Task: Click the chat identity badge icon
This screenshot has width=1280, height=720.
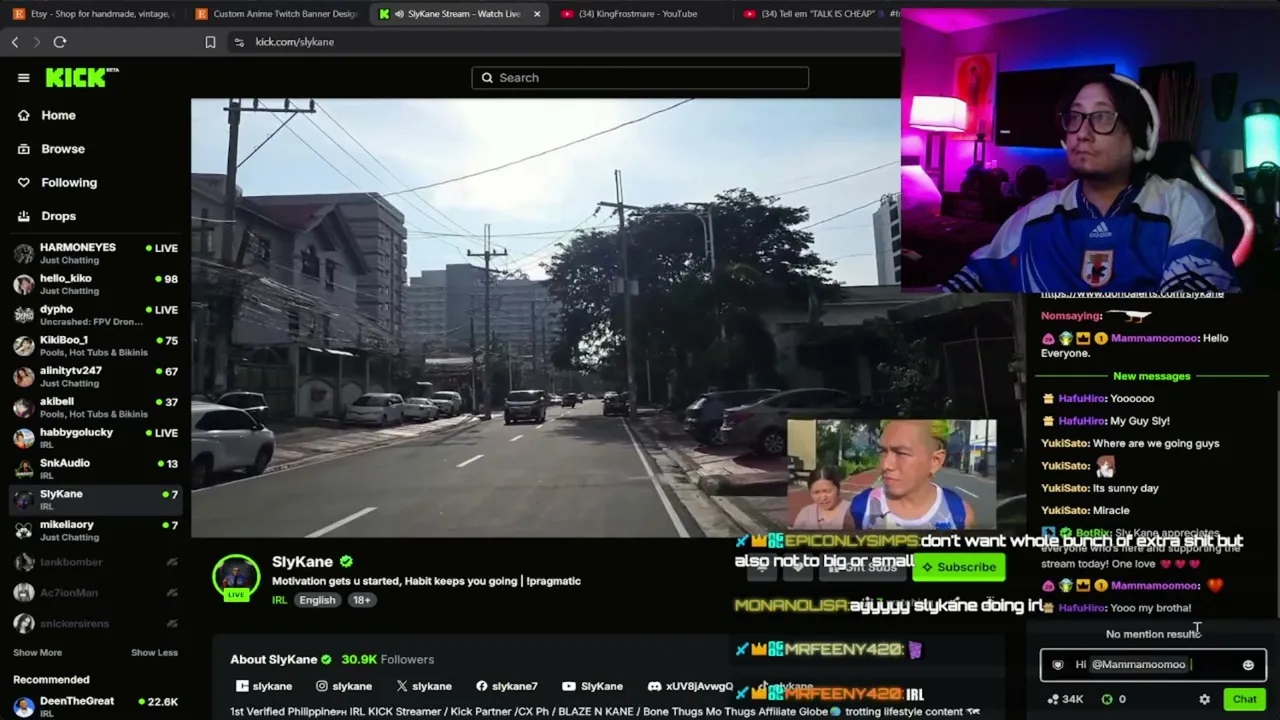Action: [1058, 665]
